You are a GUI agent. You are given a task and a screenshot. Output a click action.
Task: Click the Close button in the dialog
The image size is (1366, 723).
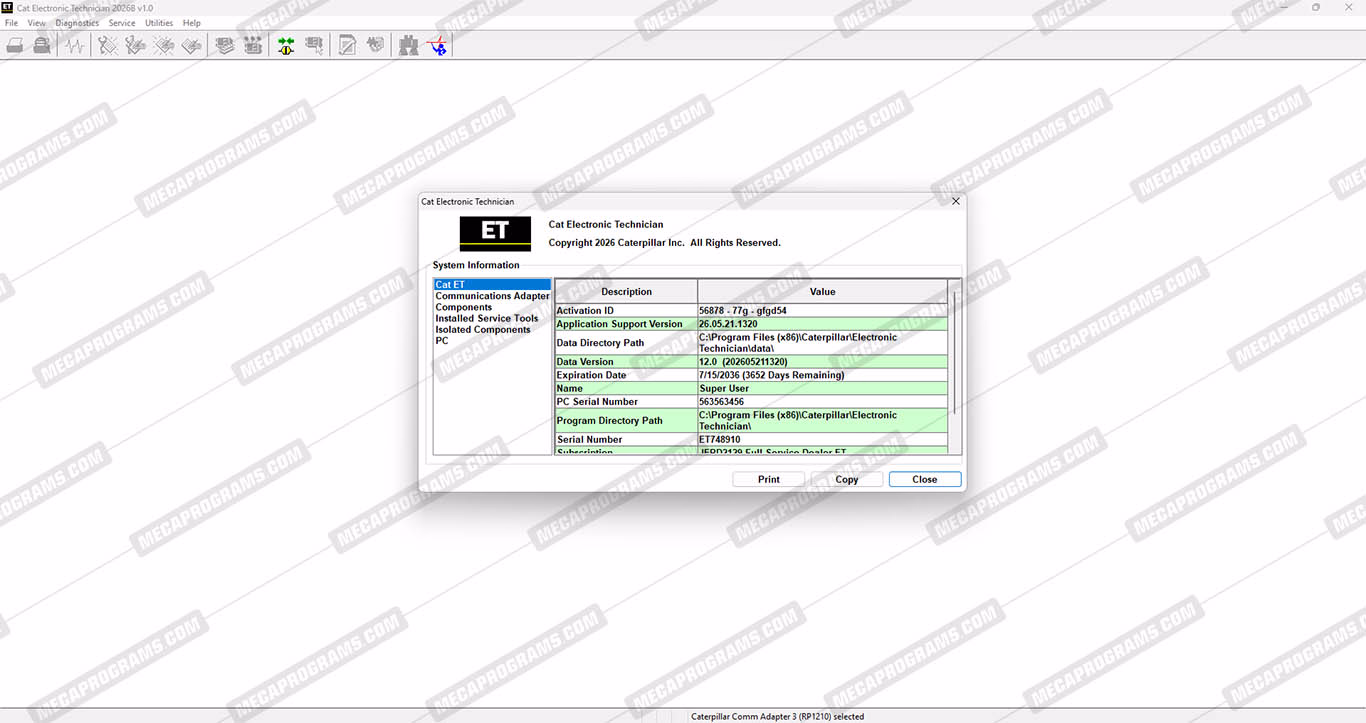(925, 479)
